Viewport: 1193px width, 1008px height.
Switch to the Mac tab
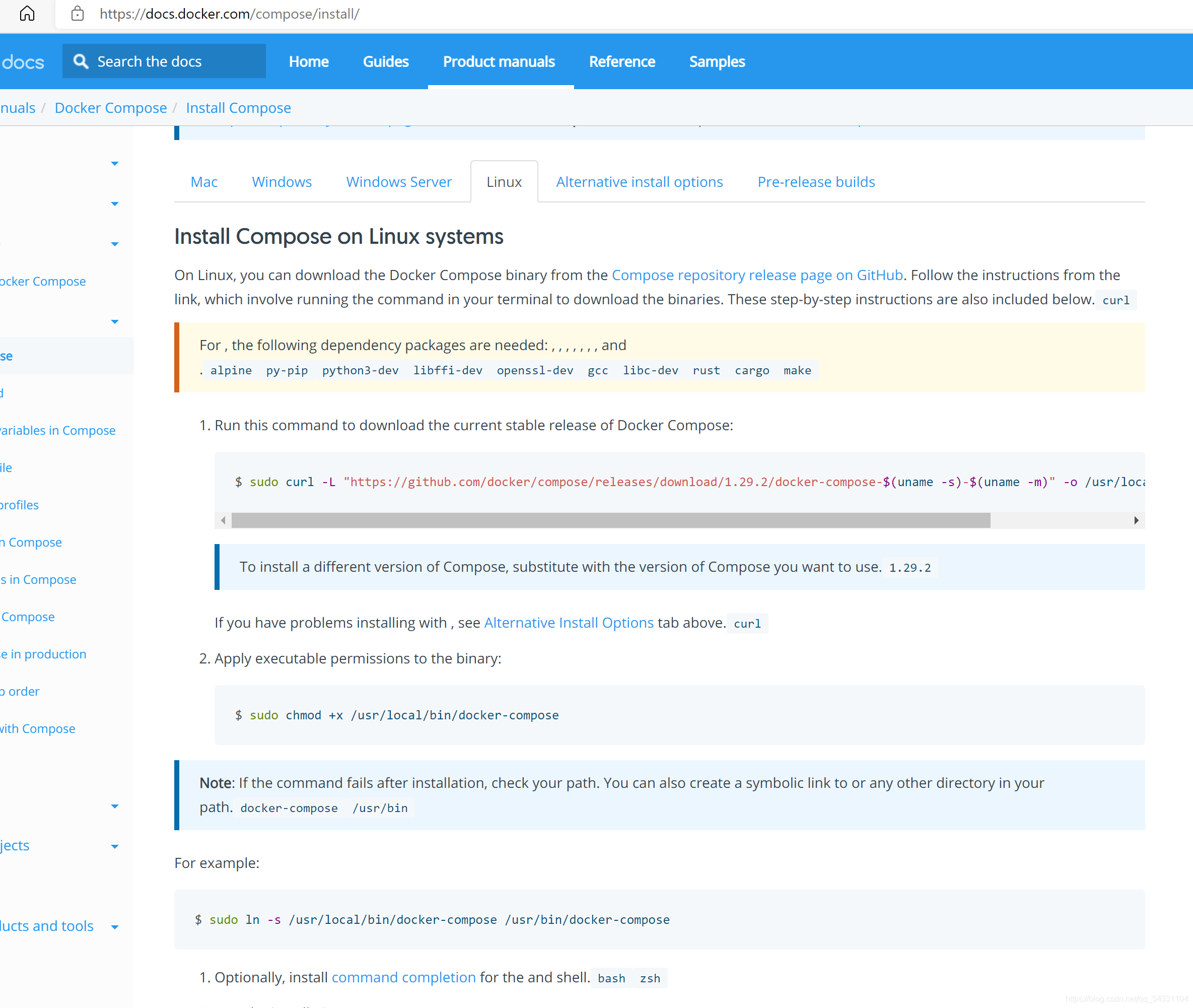204,182
